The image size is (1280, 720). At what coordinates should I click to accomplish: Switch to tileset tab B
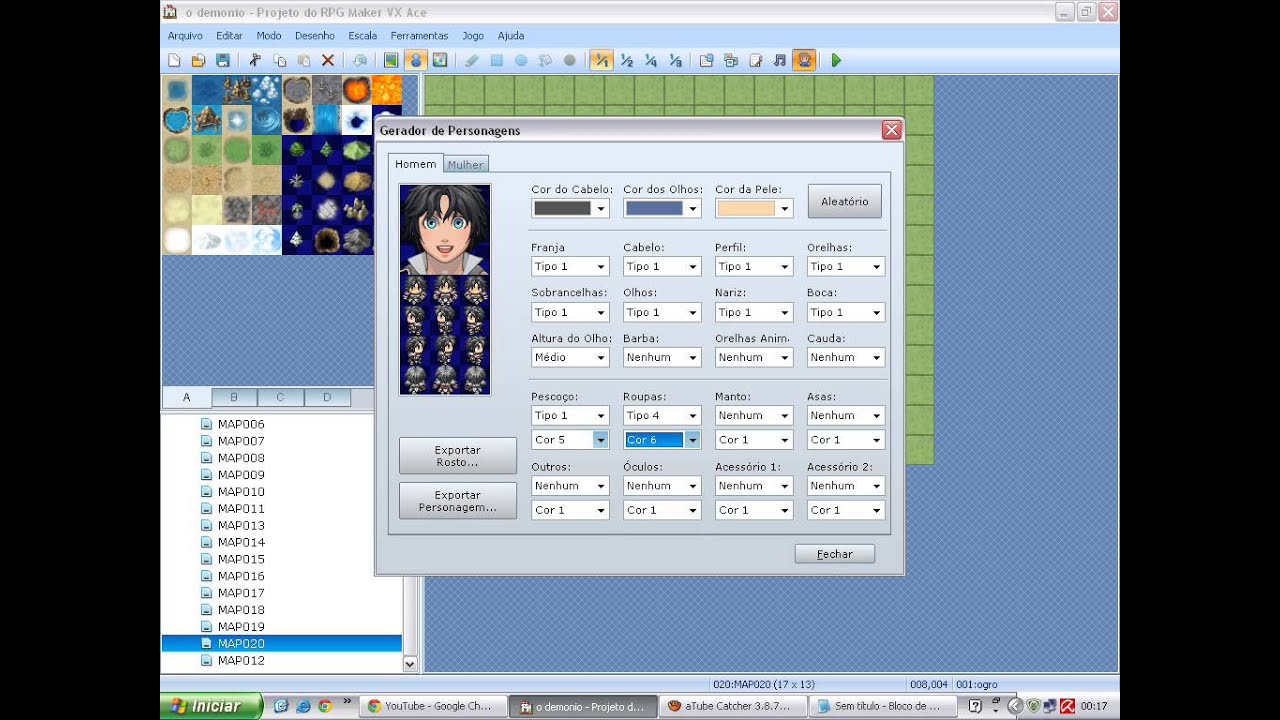tap(234, 397)
